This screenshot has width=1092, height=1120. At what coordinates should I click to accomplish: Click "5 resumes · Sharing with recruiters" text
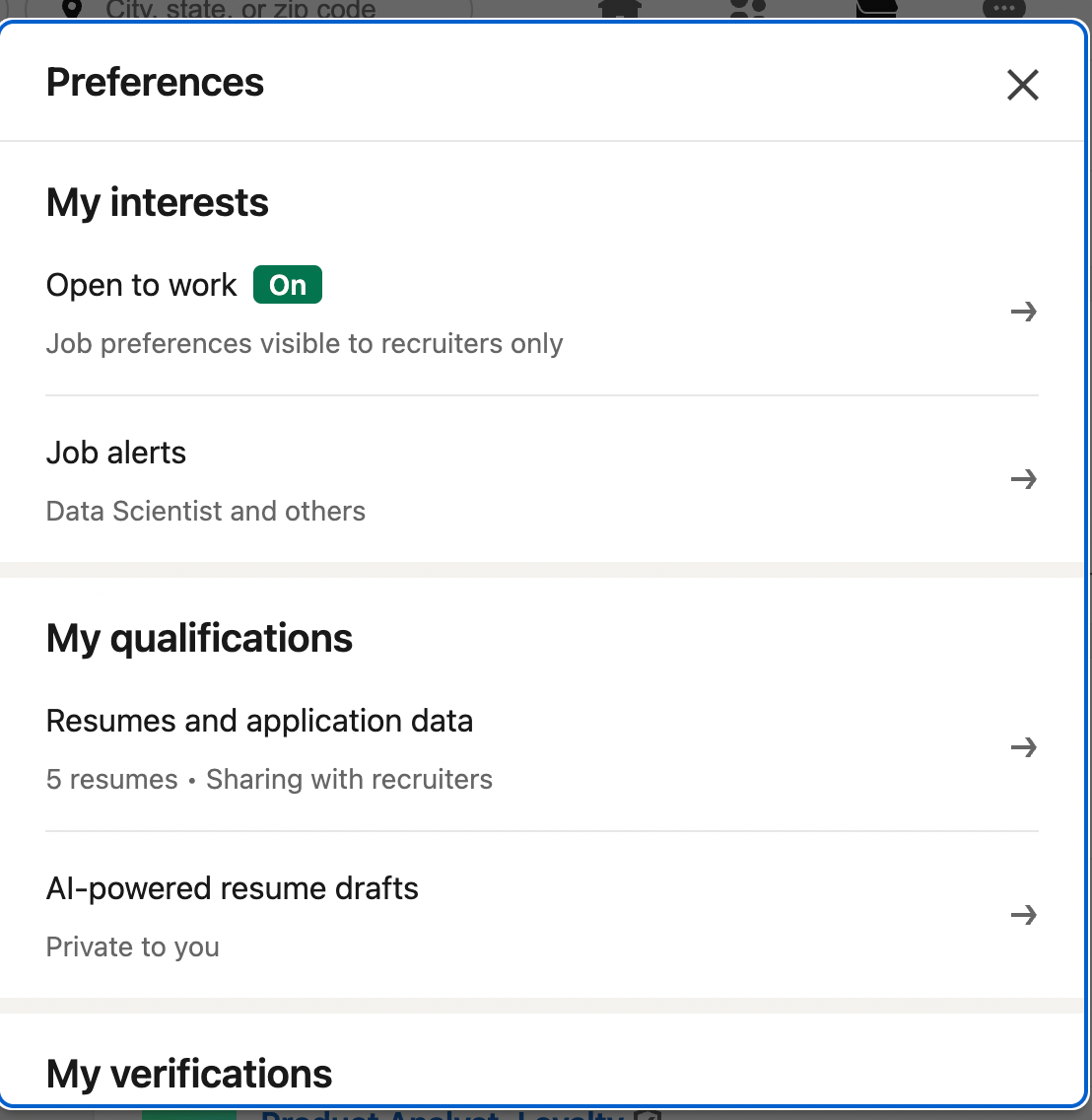coord(269,780)
